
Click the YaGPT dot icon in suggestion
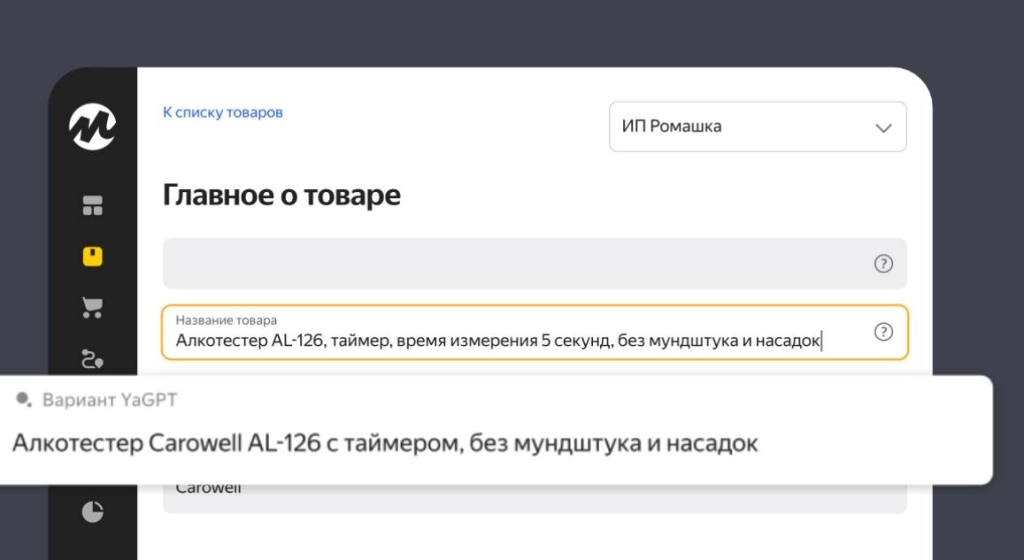point(24,399)
